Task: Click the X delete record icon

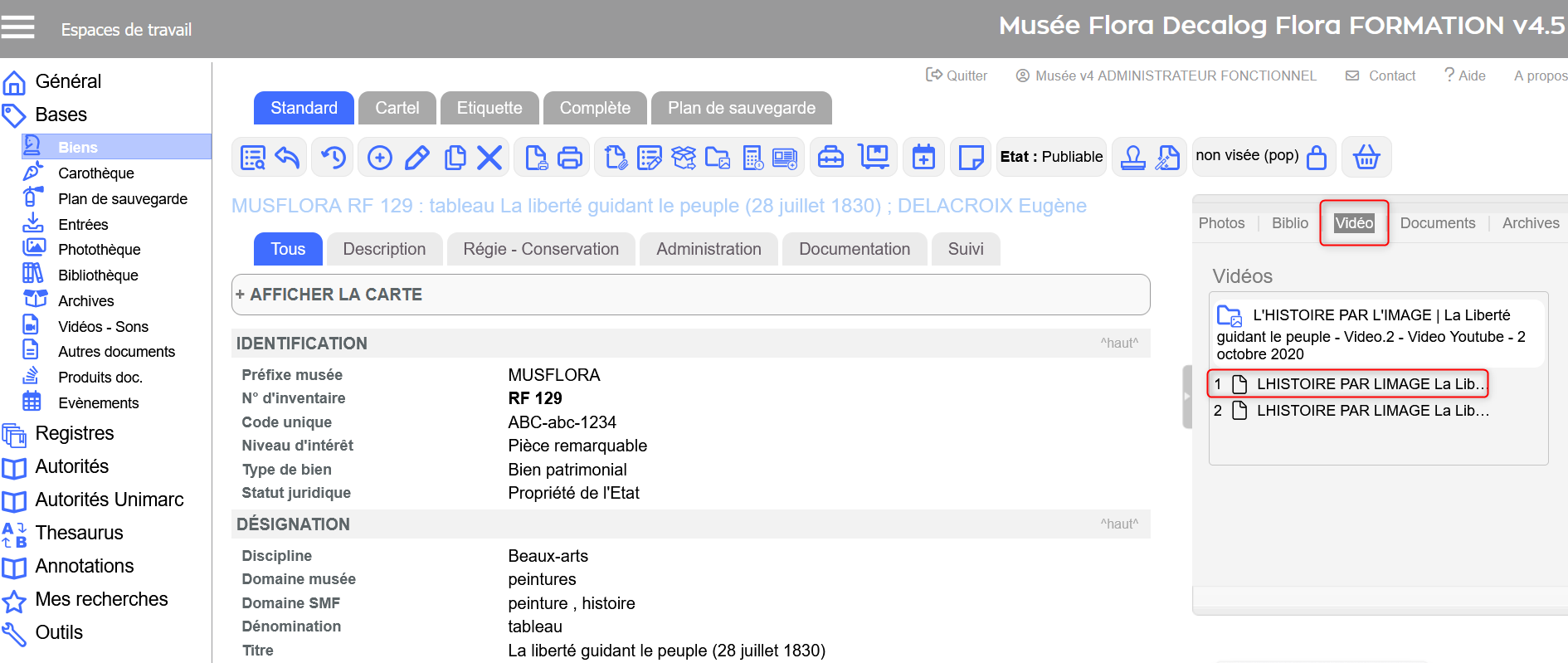Action: tap(489, 157)
